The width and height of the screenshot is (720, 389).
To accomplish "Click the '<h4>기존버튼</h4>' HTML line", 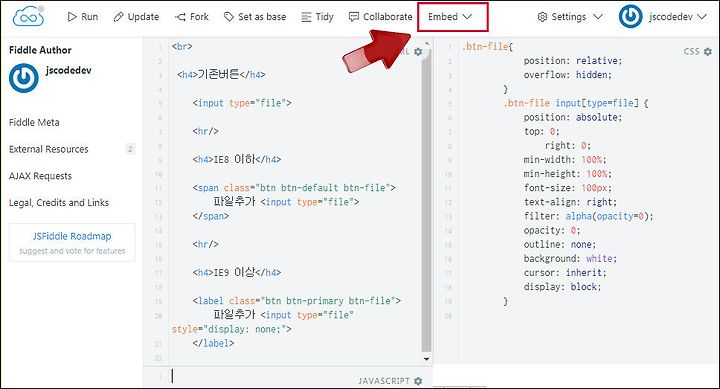I will click(221, 74).
